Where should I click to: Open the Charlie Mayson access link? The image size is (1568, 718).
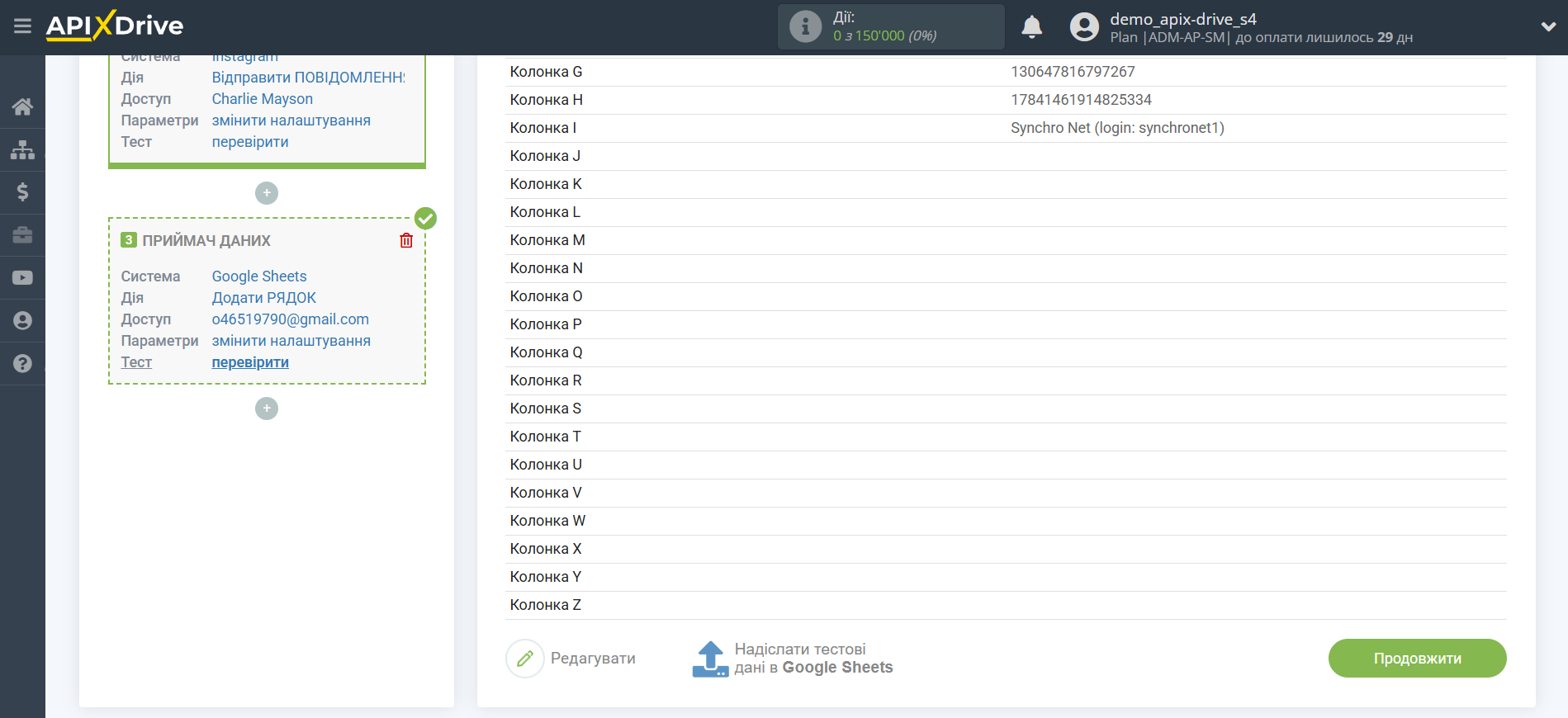point(263,99)
